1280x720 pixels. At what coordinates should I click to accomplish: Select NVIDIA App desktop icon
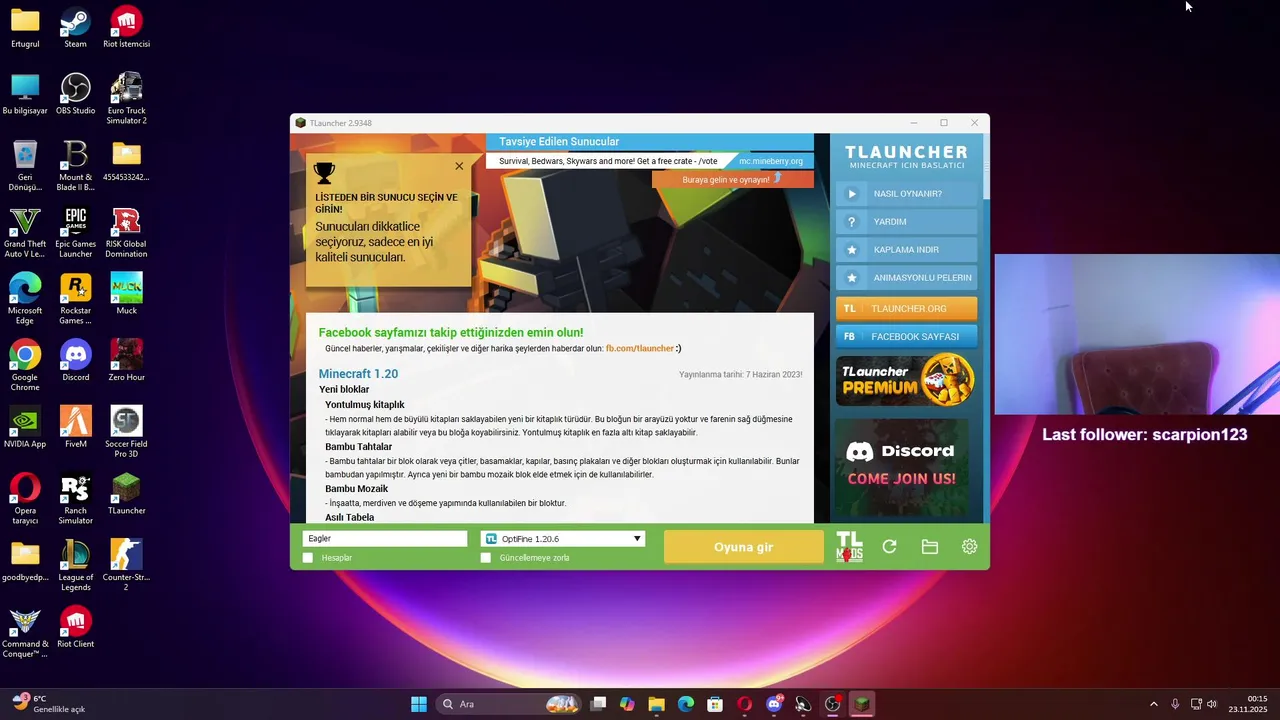(25, 427)
